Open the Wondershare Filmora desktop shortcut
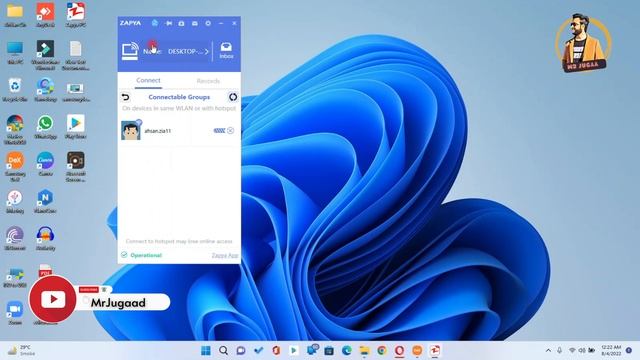 (x=45, y=55)
